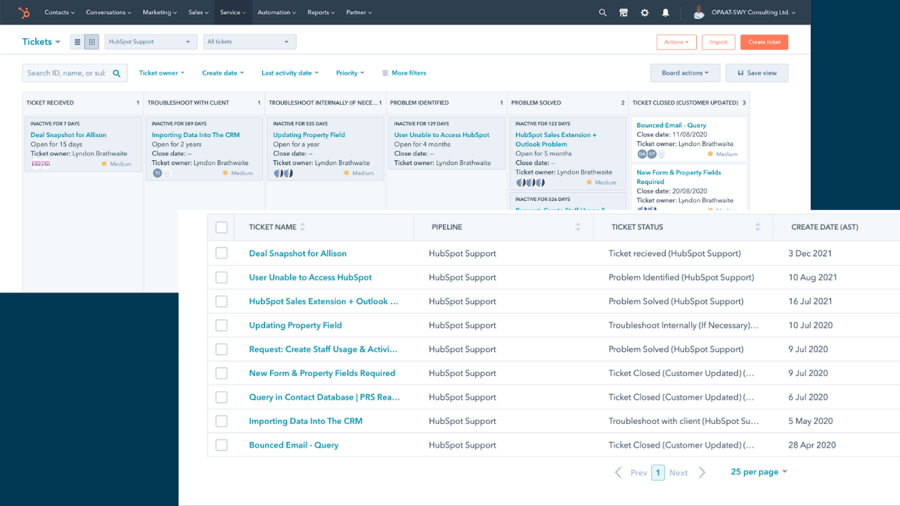The image size is (900, 506).
Task: Check the Bounced Email - Query row
Action: click(x=222, y=445)
